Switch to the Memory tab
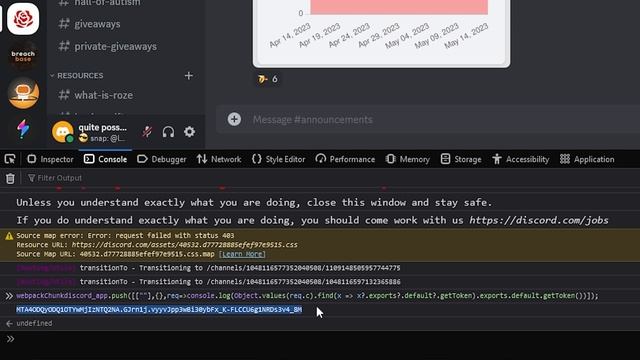Image resolution: width=640 pixels, height=360 pixels. (407, 159)
